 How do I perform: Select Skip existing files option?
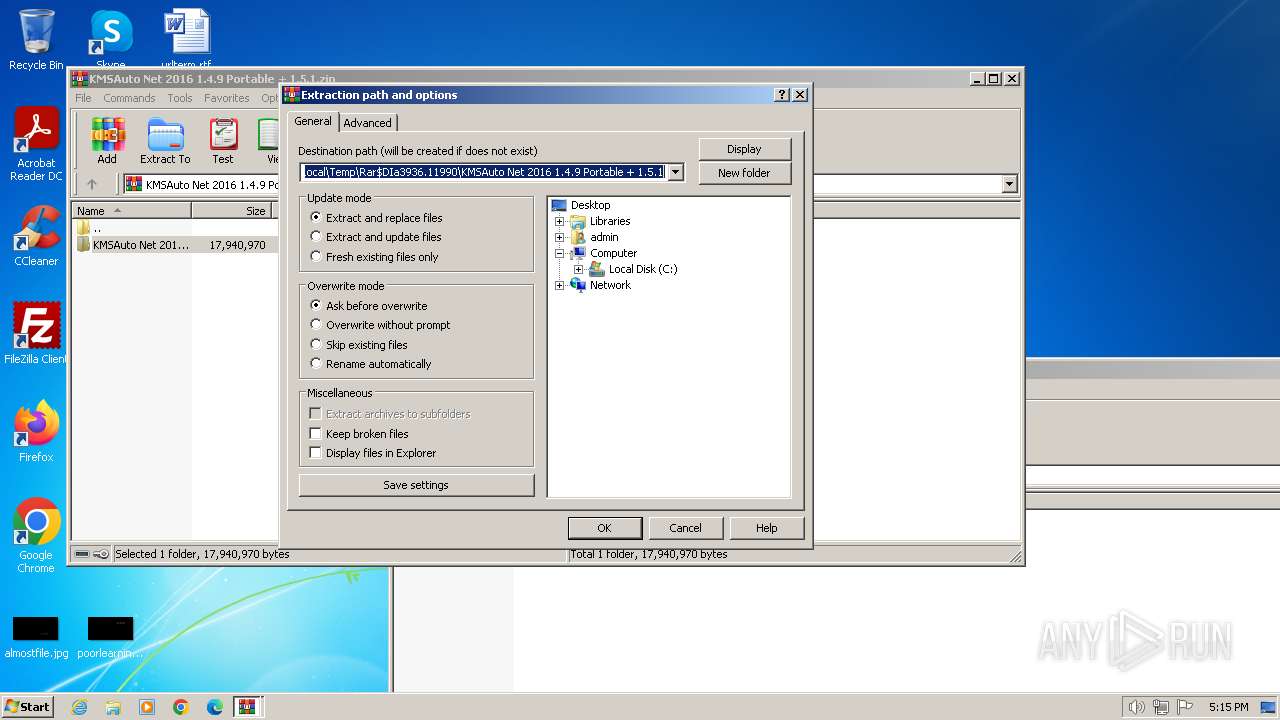359,345
